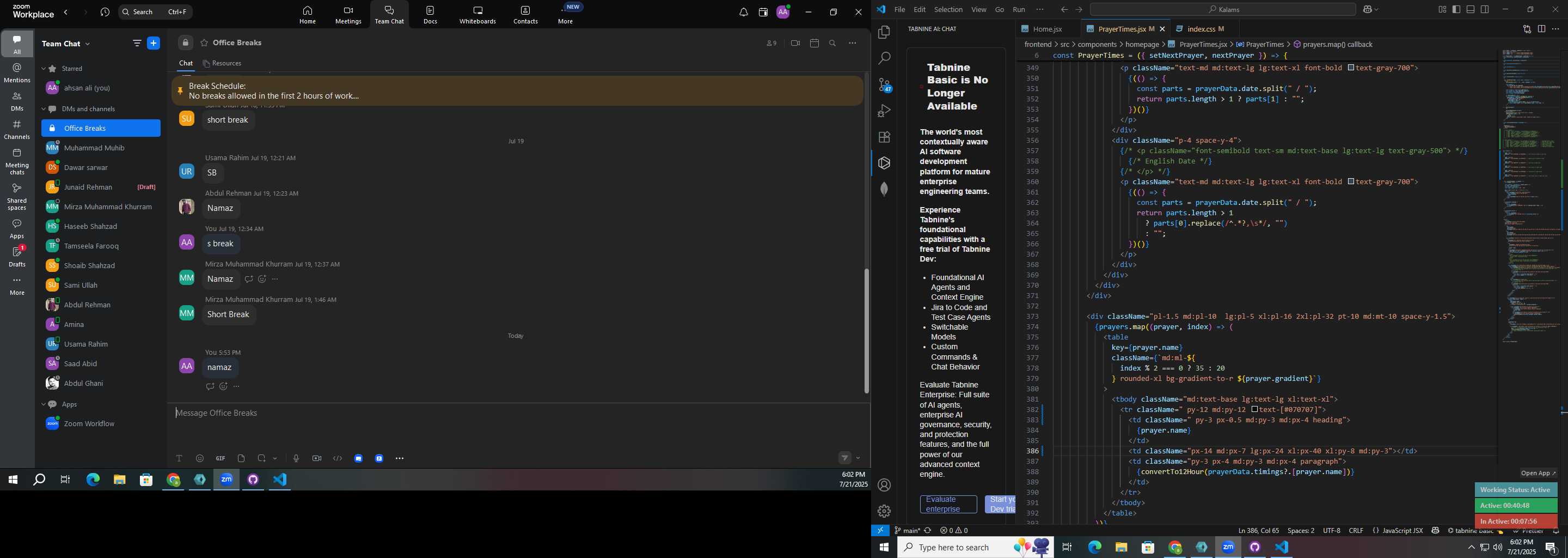Click Evaluate enterprise button
Viewport: 1568px width, 558px height.
[x=948, y=505]
